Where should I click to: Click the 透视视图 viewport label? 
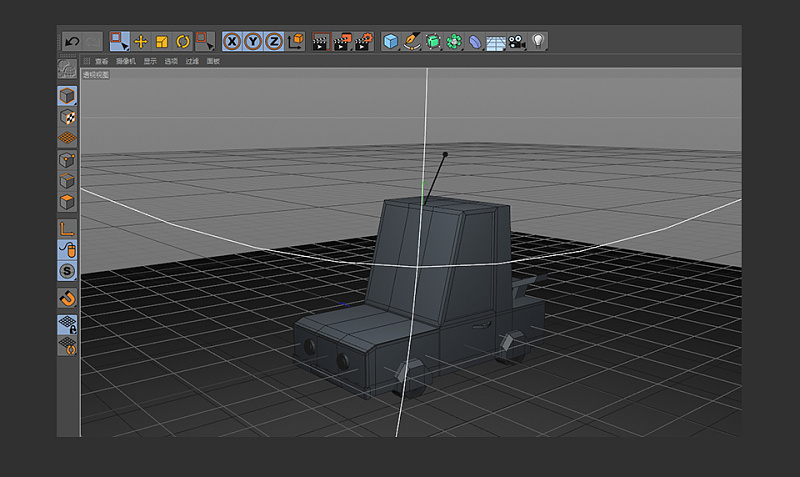pyautogui.click(x=96, y=75)
